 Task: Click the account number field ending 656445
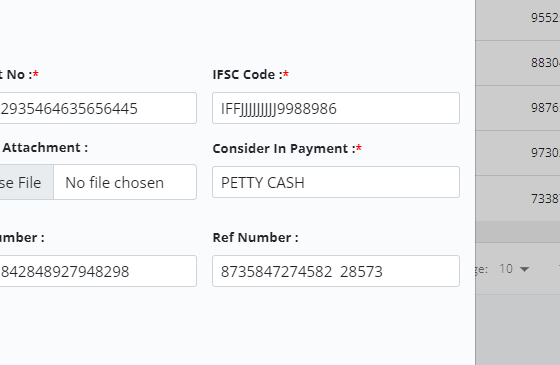98,108
